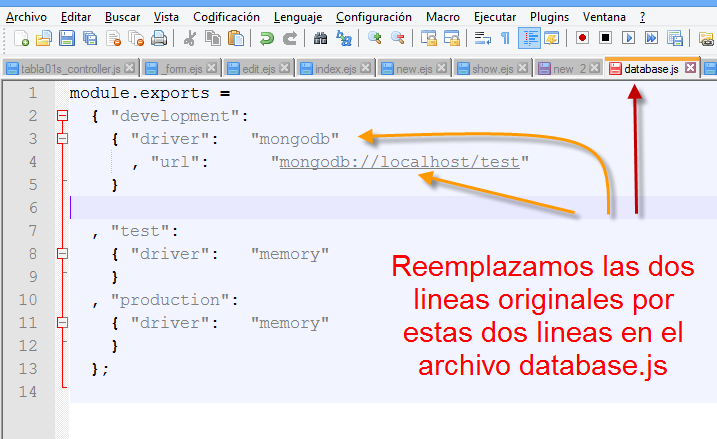Image resolution: width=717 pixels, height=439 pixels.
Task: Cut selection using scissors icon
Action: [189, 38]
